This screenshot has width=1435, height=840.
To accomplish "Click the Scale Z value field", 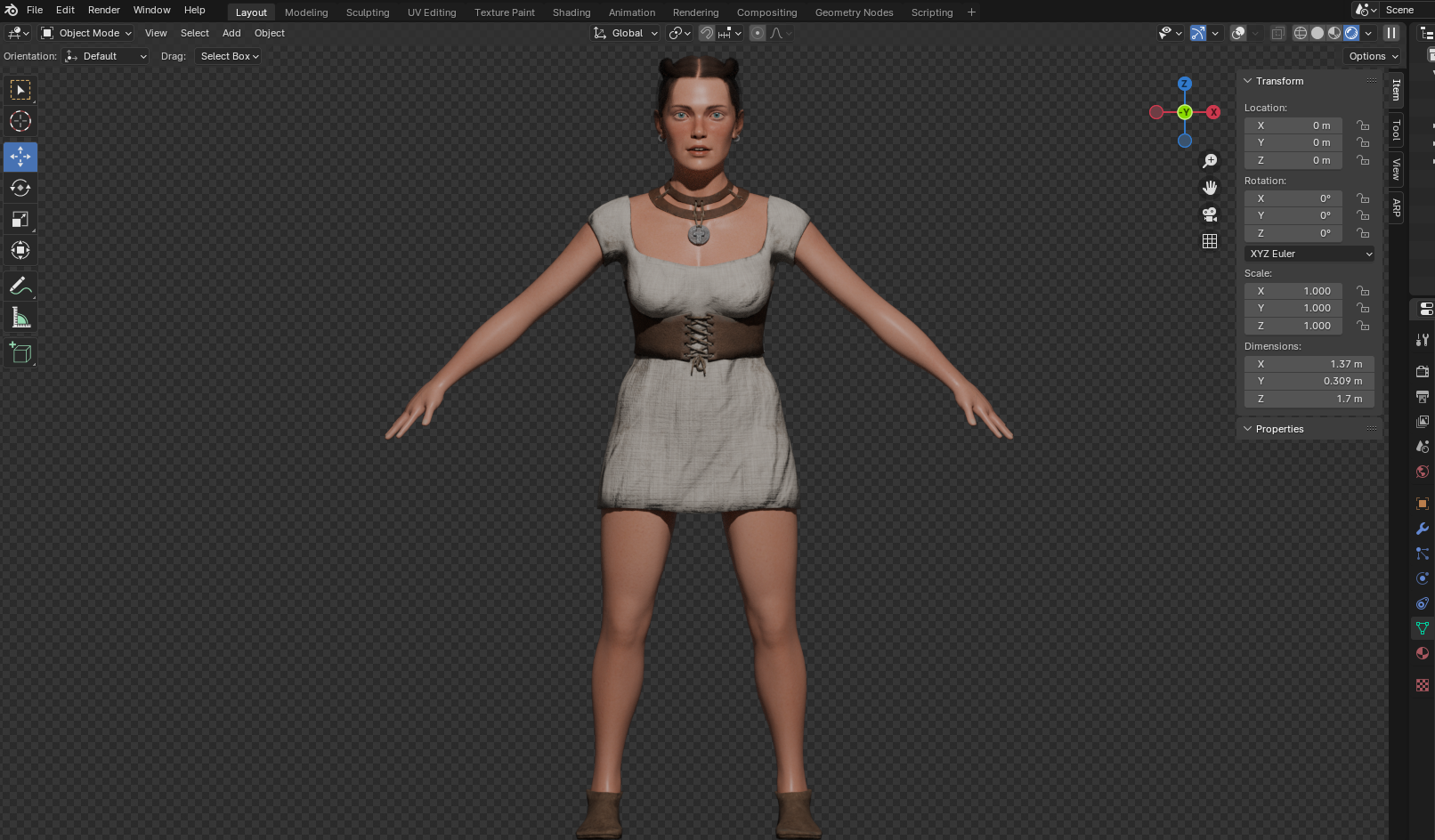I will (x=1293, y=326).
